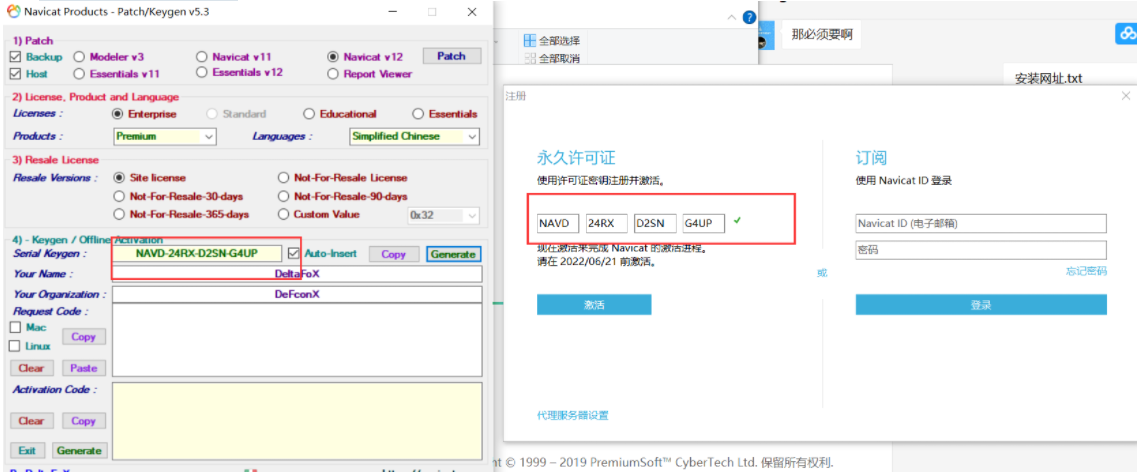
Task: Click the 登录 login button
Action: 981,305
